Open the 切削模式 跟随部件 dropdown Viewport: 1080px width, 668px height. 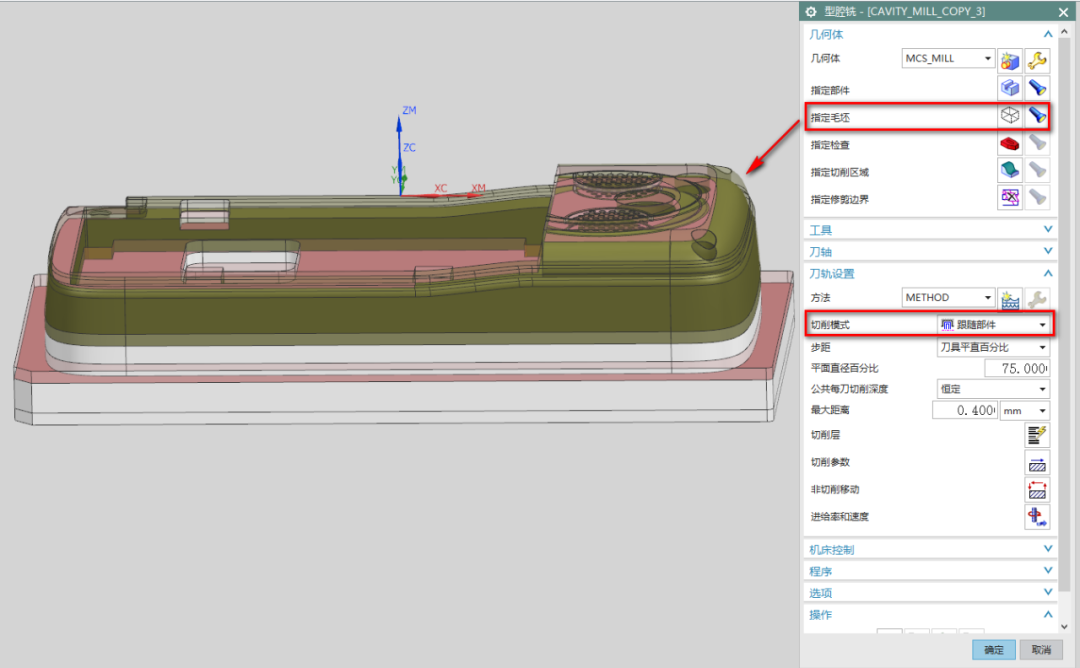pyautogui.click(x=992, y=325)
